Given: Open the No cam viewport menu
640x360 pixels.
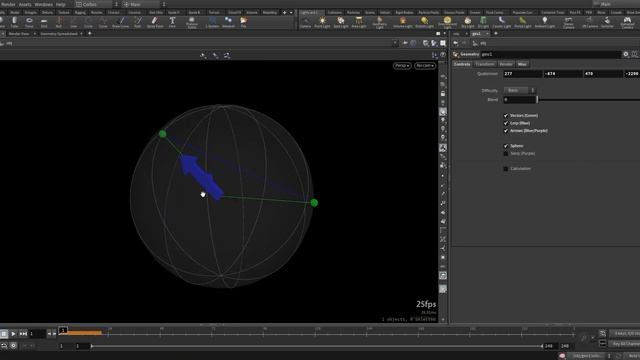Looking at the screenshot, I should coord(425,66).
